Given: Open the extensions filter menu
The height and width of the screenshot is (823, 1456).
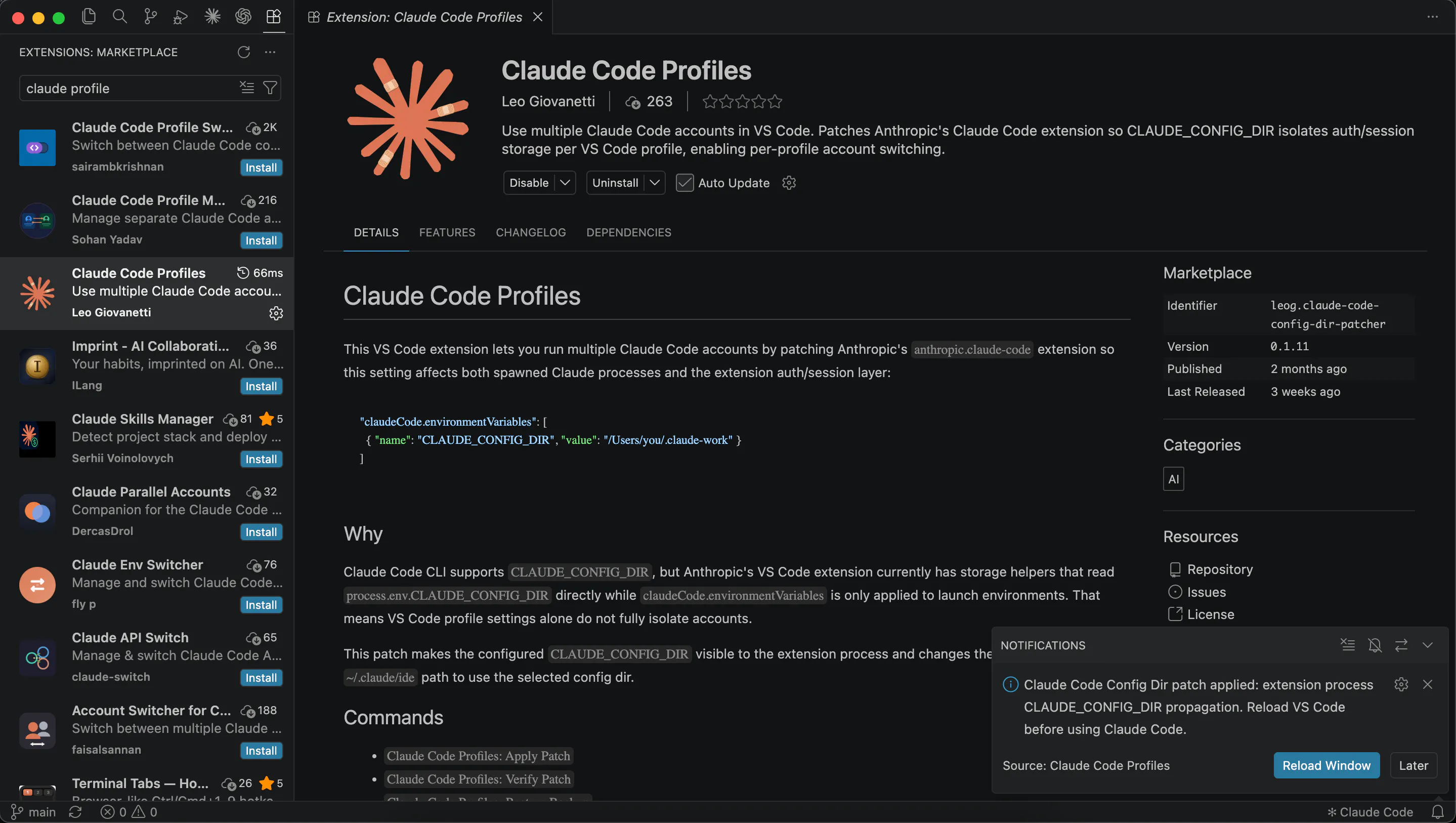Looking at the screenshot, I should click(x=270, y=88).
